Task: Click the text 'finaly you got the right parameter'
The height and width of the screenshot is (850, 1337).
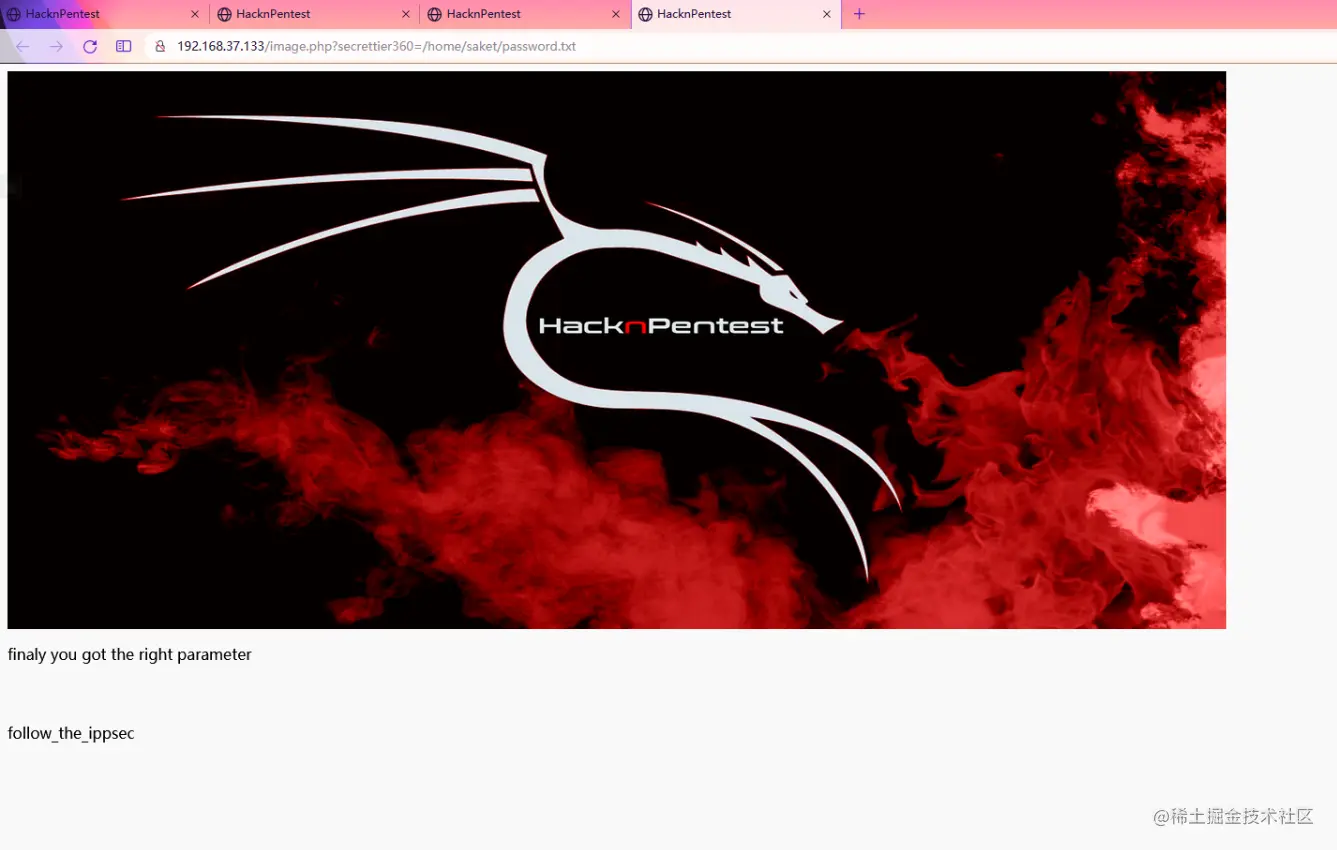Action: point(130,655)
